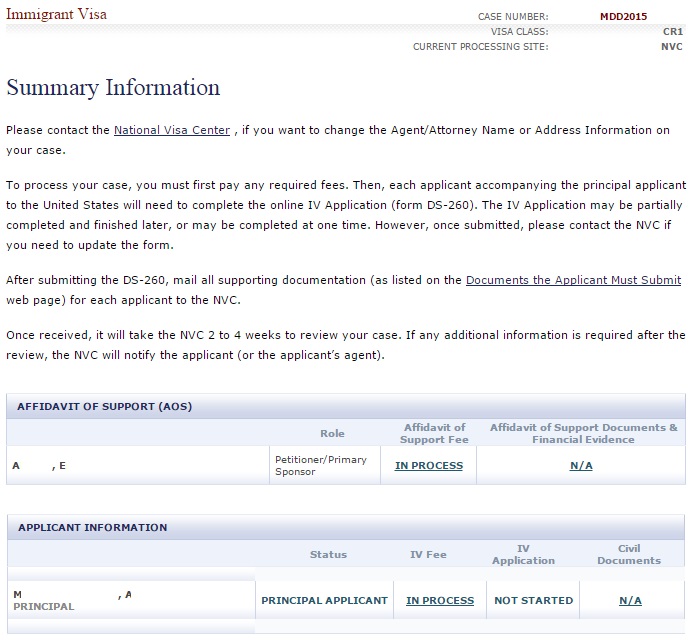This screenshot has width=694, height=643.
Task: Open Documents the Applicant Must Submit link
Action: click(573, 280)
